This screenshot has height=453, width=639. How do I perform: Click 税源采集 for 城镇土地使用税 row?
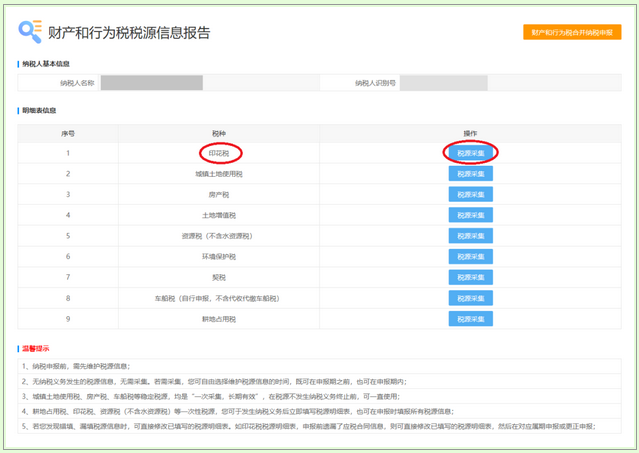470,174
